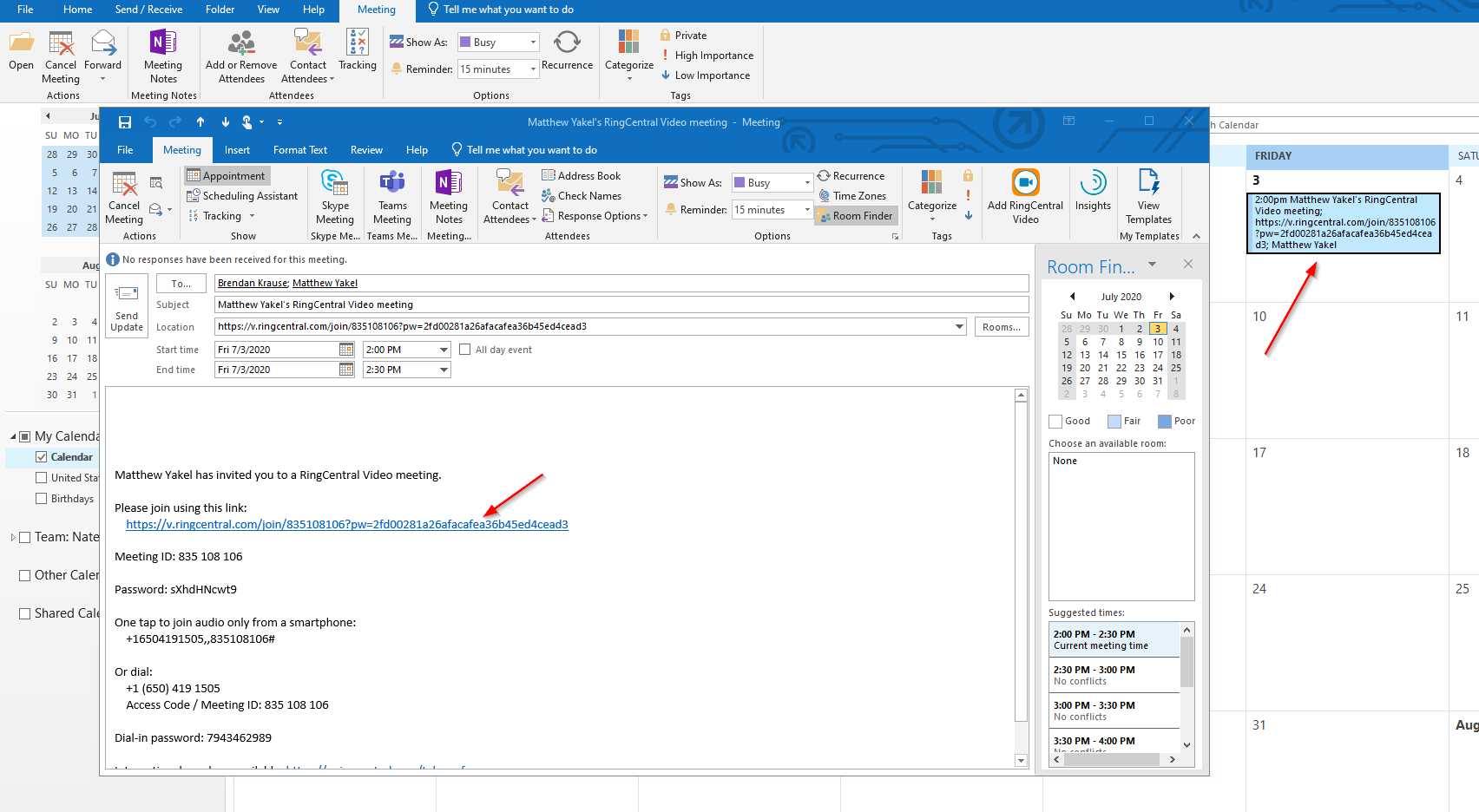The height and width of the screenshot is (812, 1479).
Task: Click Send Update button
Action: click(127, 307)
